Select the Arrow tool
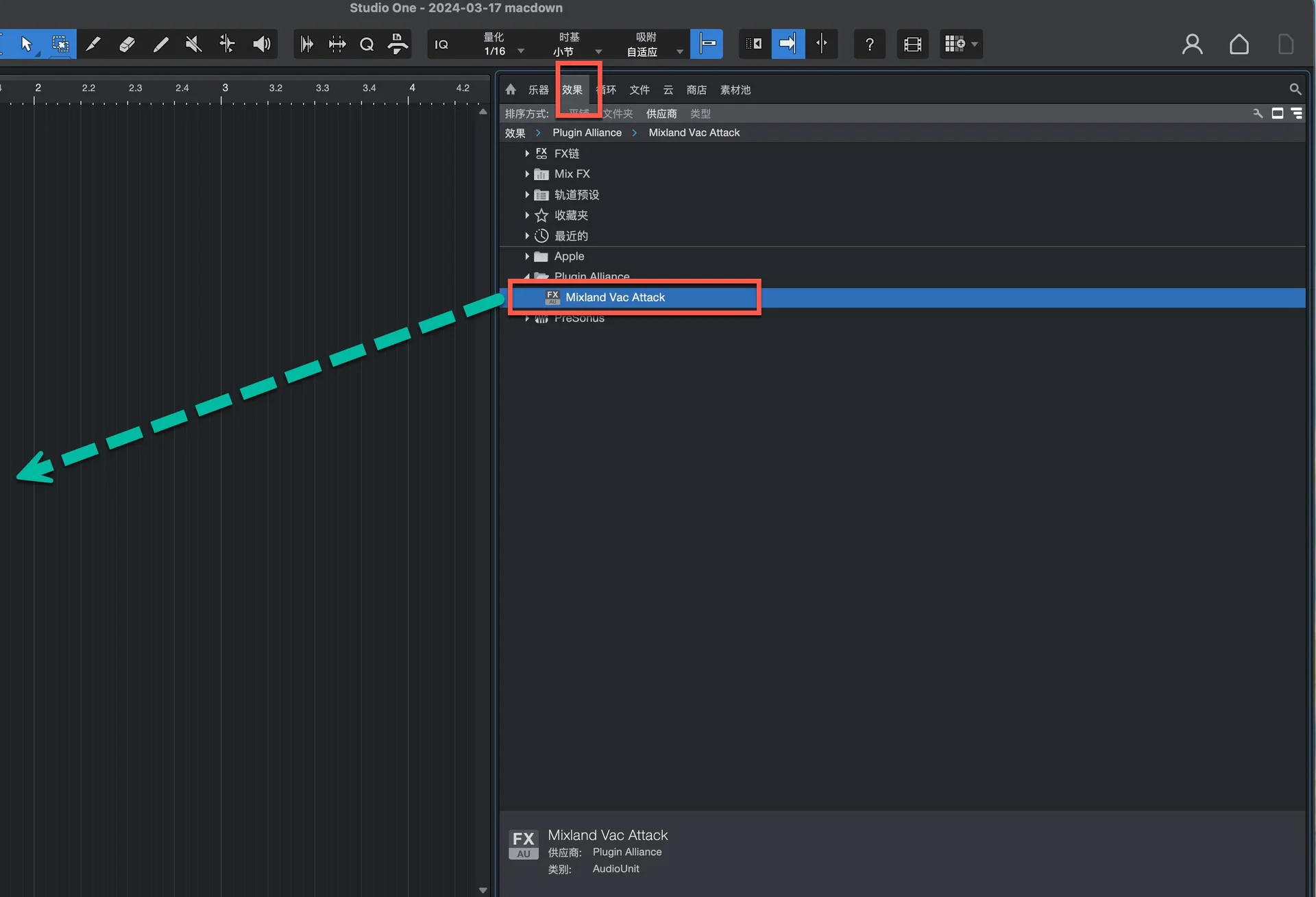 [27, 45]
